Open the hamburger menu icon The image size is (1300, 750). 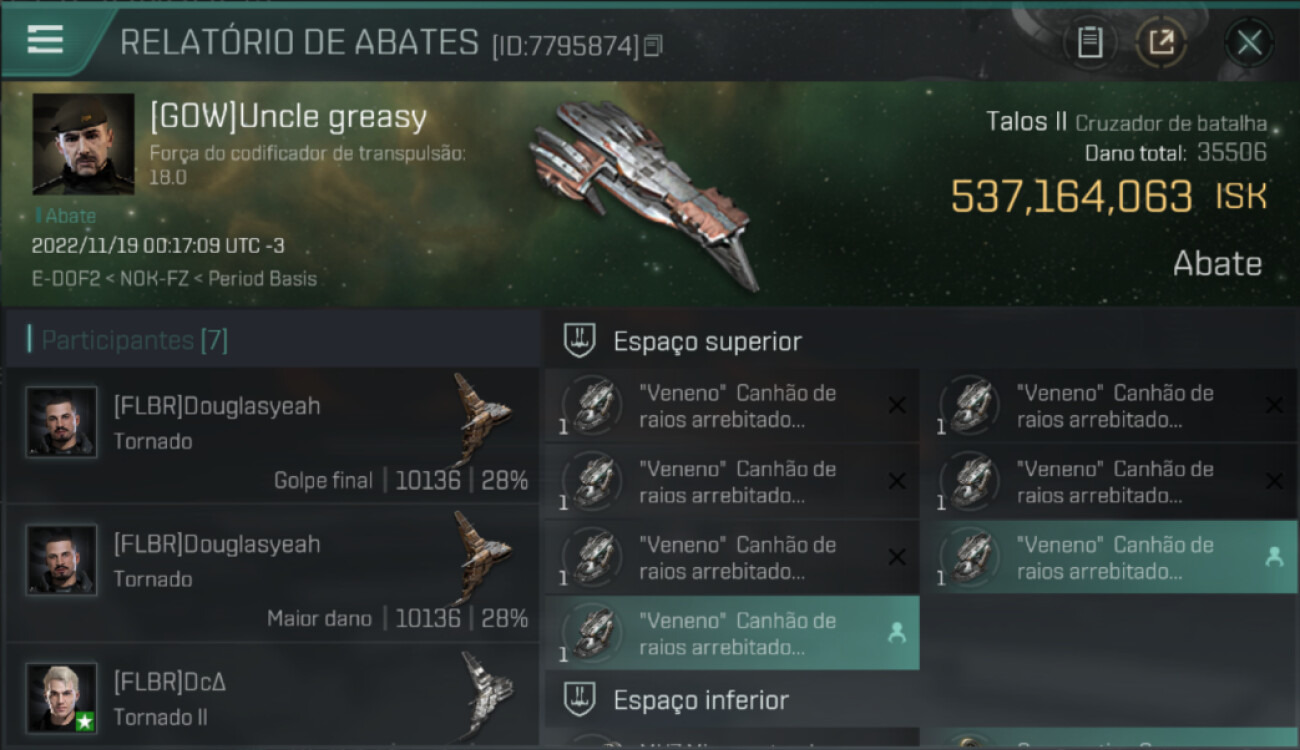(45, 40)
